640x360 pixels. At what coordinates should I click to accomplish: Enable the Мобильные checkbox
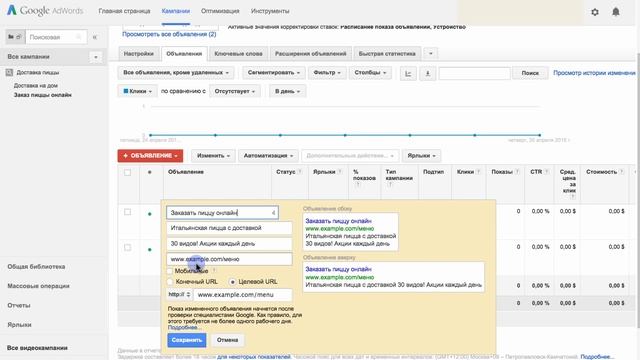click(170, 271)
